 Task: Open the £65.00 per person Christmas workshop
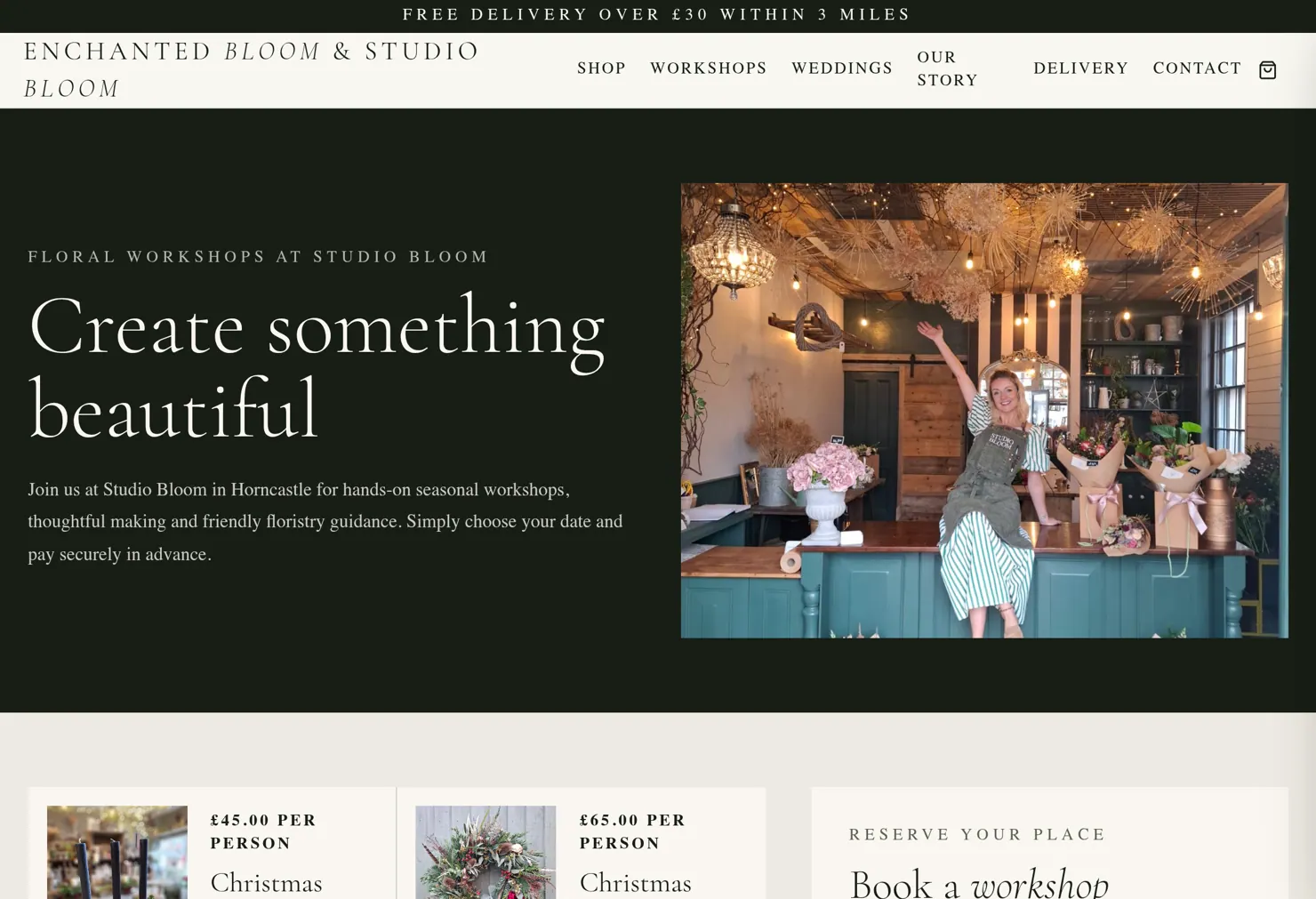pos(635,883)
